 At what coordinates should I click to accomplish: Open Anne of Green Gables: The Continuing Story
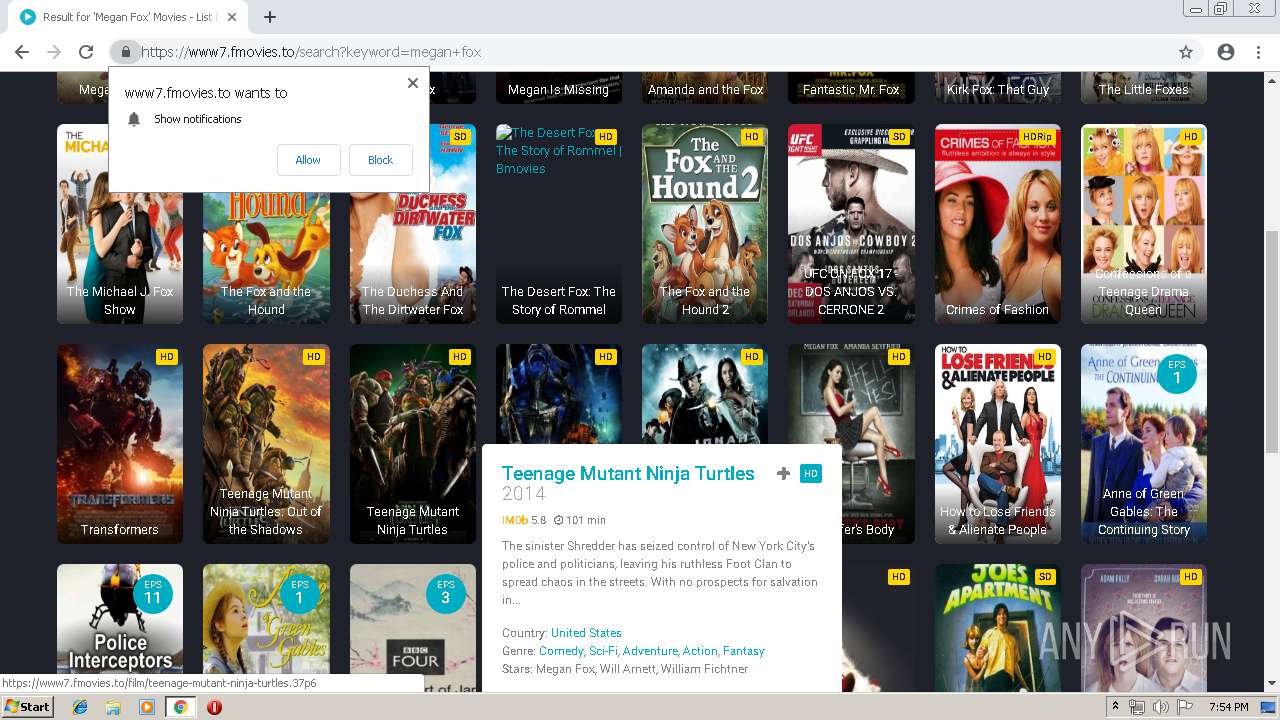(x=1144, y=444)
